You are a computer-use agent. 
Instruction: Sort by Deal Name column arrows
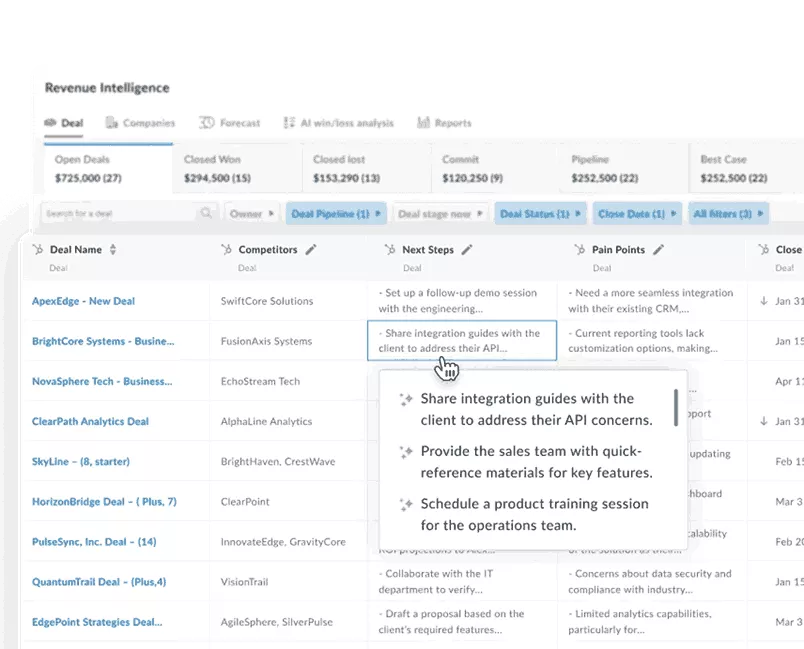pyautogui.click(x=113, y=250)
